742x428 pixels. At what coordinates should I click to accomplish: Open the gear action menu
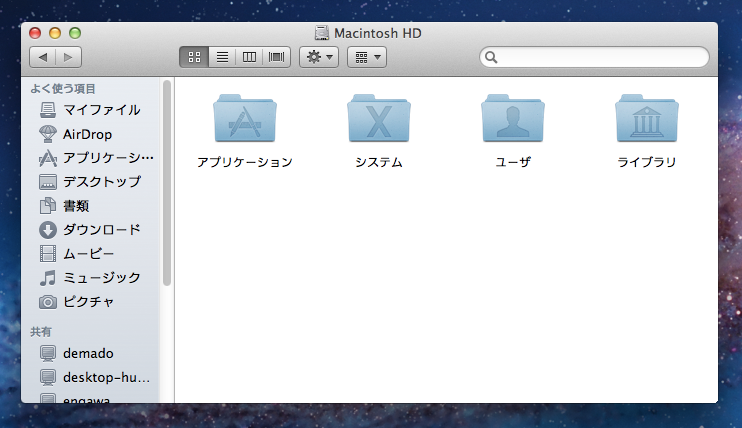(x=319, y=57)
